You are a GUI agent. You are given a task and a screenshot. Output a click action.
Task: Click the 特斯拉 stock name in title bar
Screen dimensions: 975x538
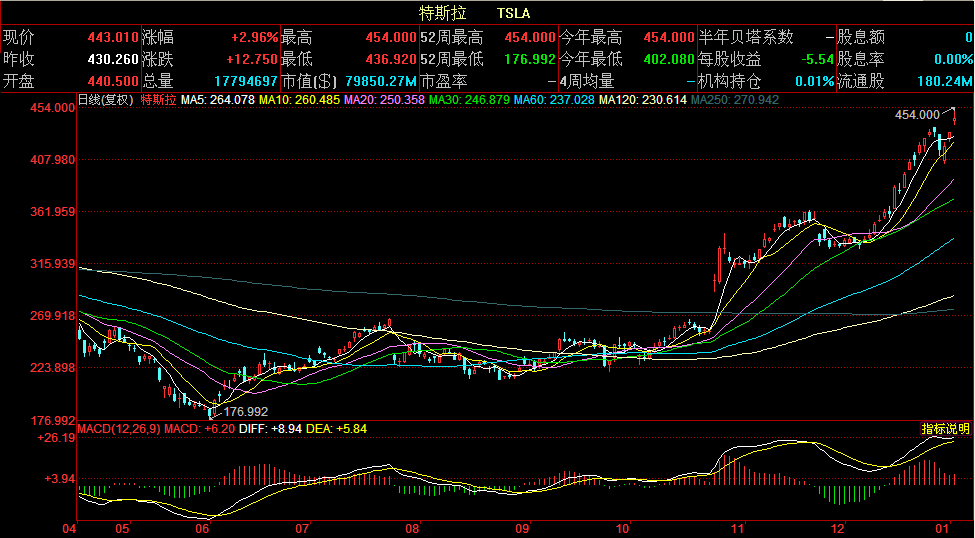[443, 13]
